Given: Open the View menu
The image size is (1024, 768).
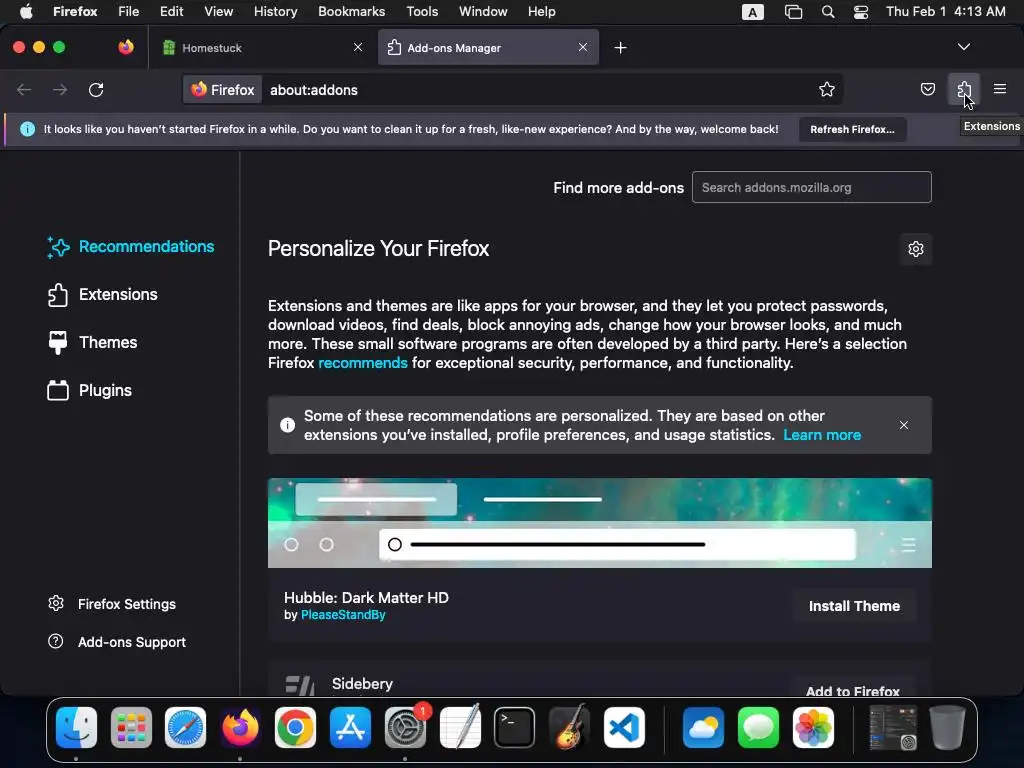Looking at the screenshot, I should coord(218,11).
